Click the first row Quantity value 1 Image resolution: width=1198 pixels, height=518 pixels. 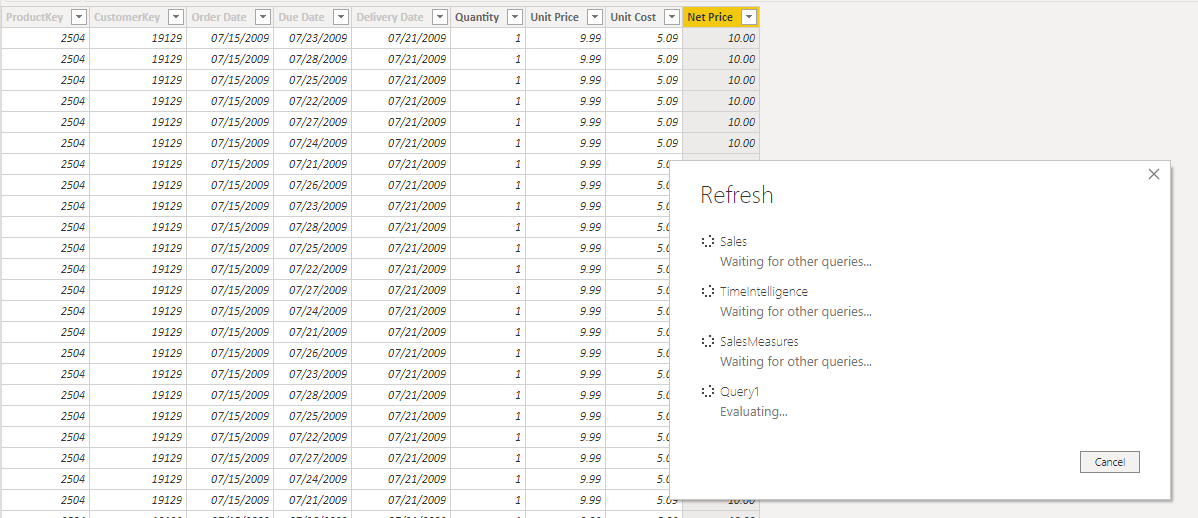click(518, 37)
